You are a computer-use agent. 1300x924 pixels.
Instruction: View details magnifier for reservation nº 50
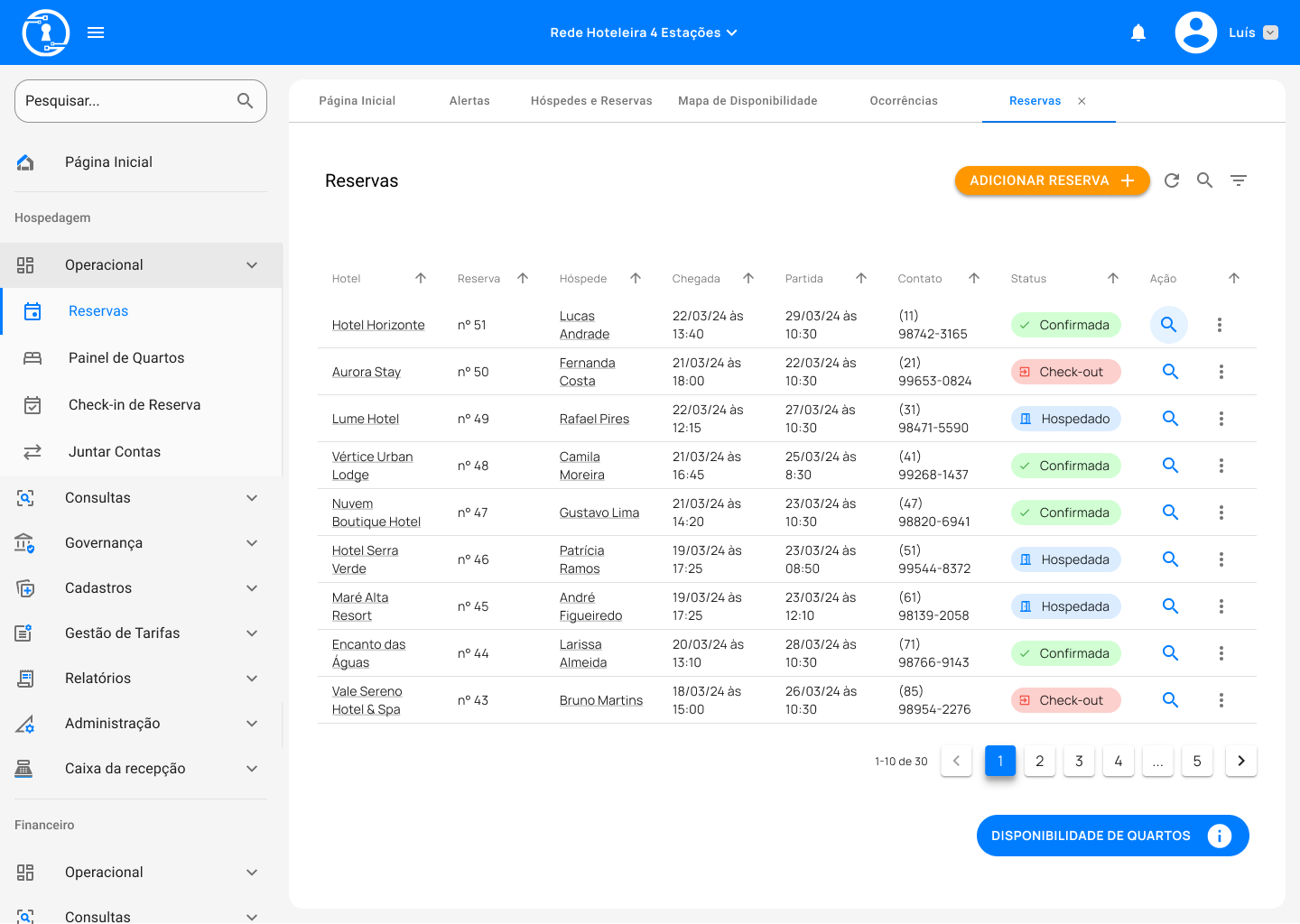tap(1170, 372)
